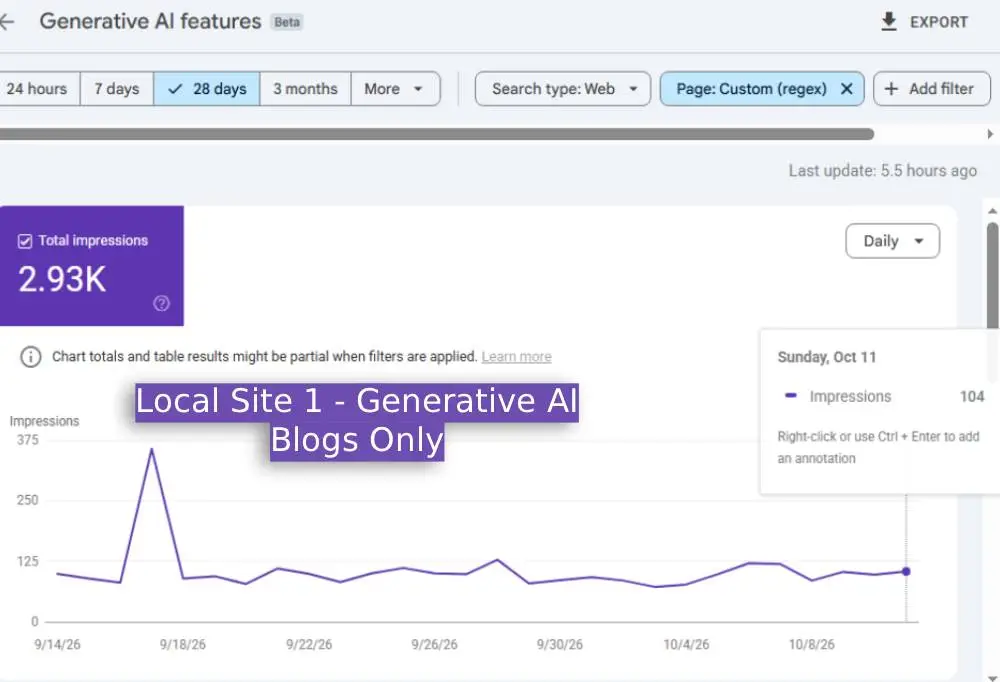Click the Oct 11 data point on chart

906,572
